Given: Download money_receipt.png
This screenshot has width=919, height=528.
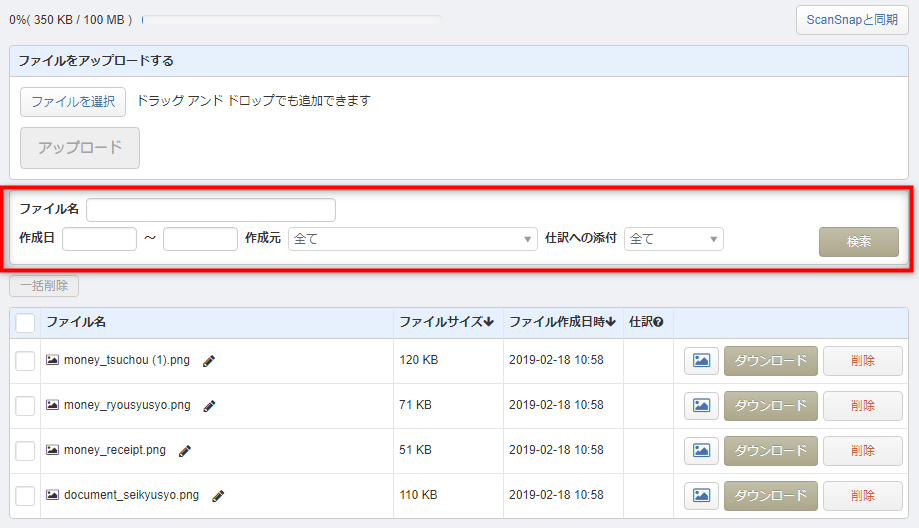Looking at the screenshot, I should 771,451.
